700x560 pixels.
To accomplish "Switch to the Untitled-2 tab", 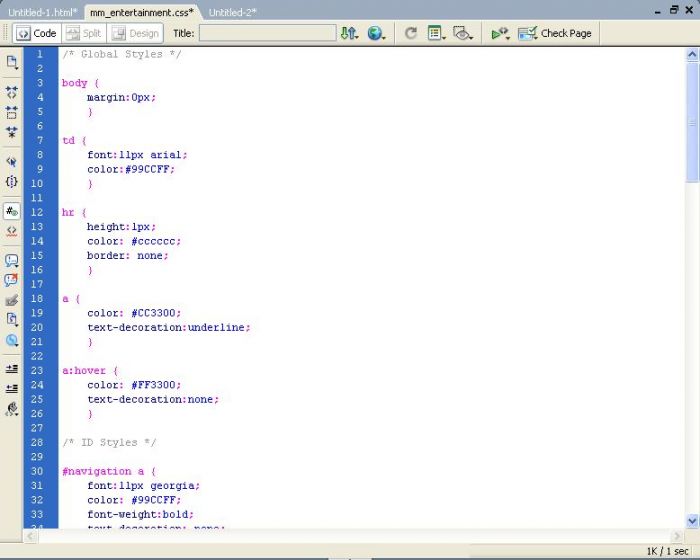I will (232, 12).
